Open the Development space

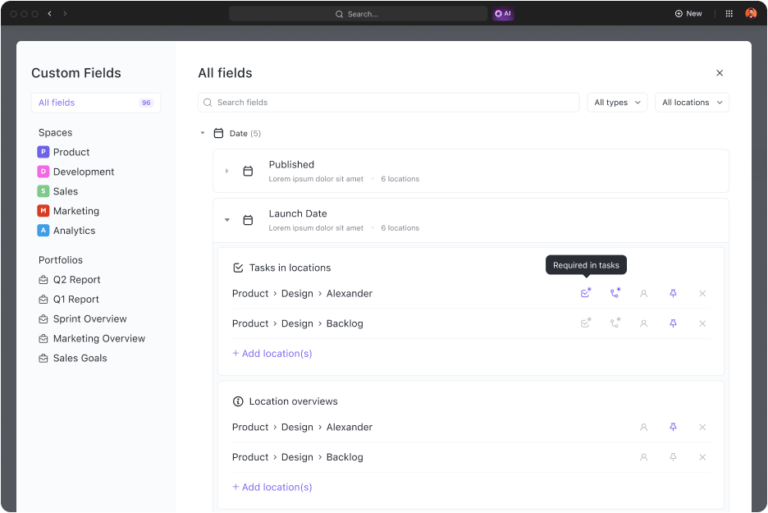tap(76, 171)
